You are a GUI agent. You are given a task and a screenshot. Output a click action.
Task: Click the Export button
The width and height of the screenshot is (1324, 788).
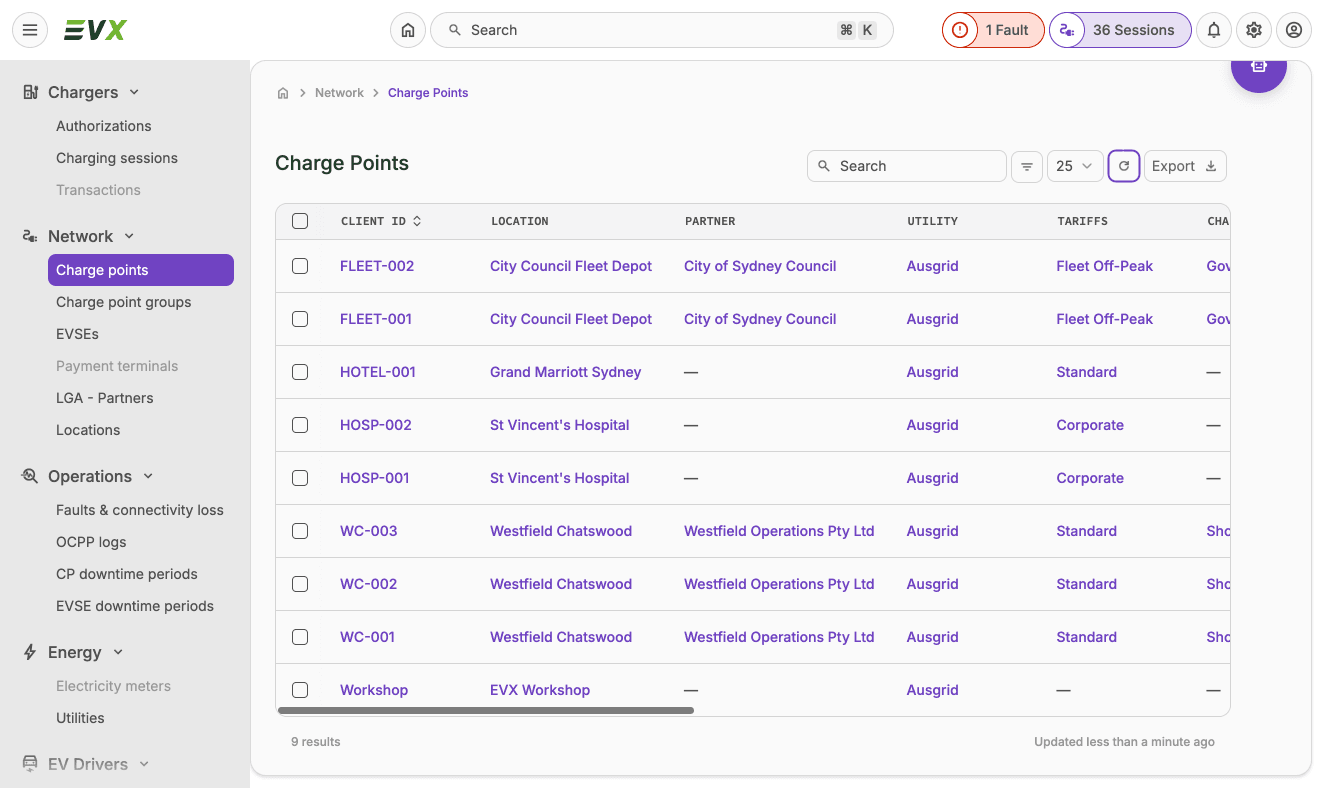coord(1185,166)
